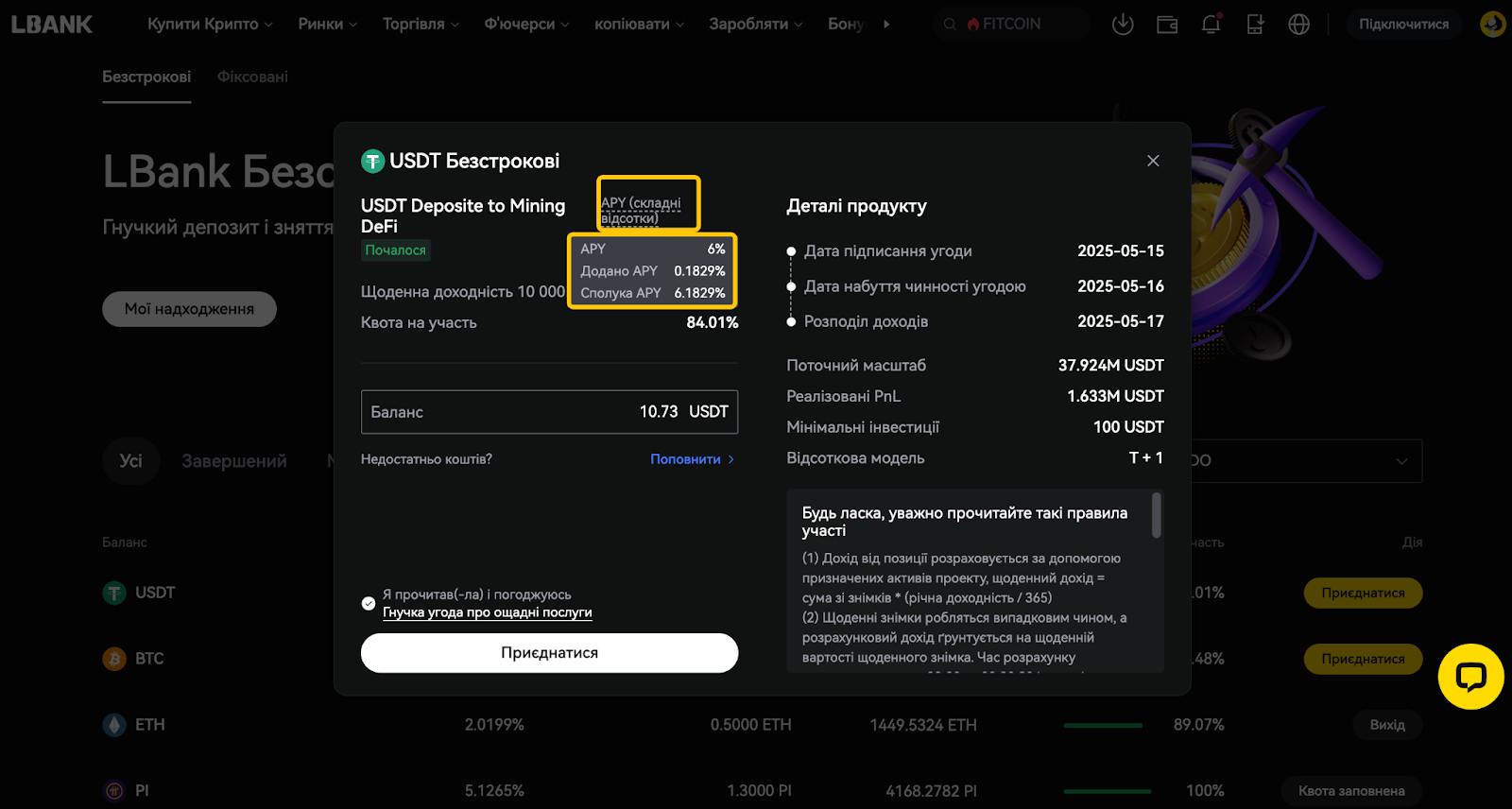Expand the копіювати menu

(639, 25)
